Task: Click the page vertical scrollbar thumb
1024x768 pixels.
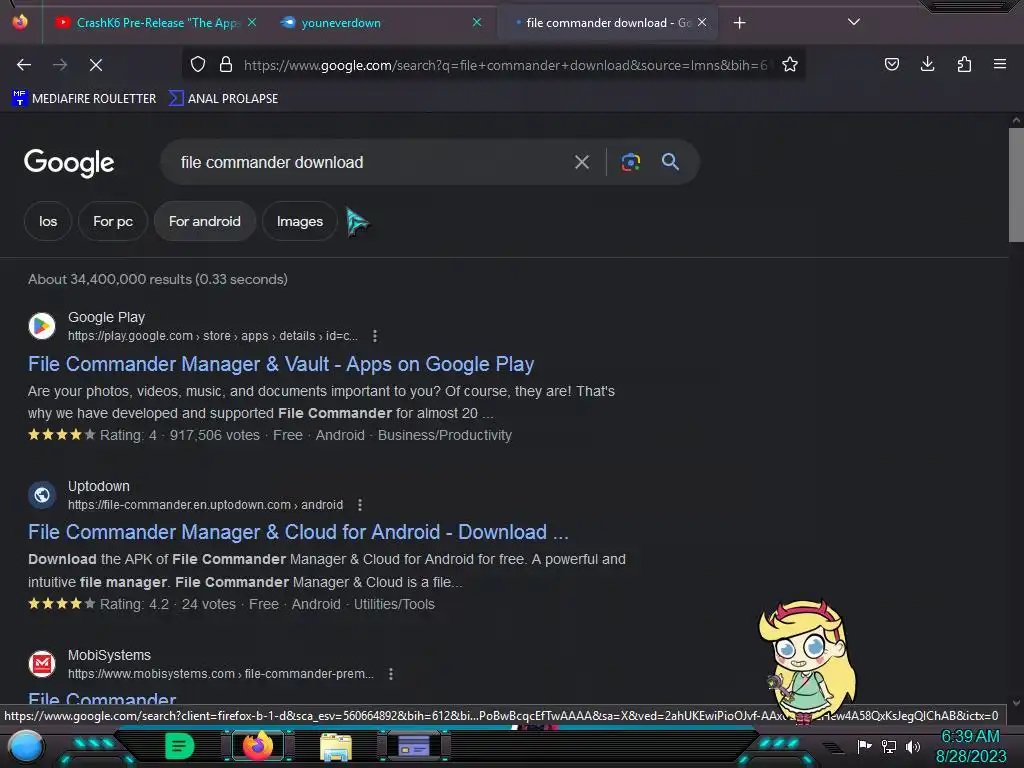Action: coord(1016,185)
